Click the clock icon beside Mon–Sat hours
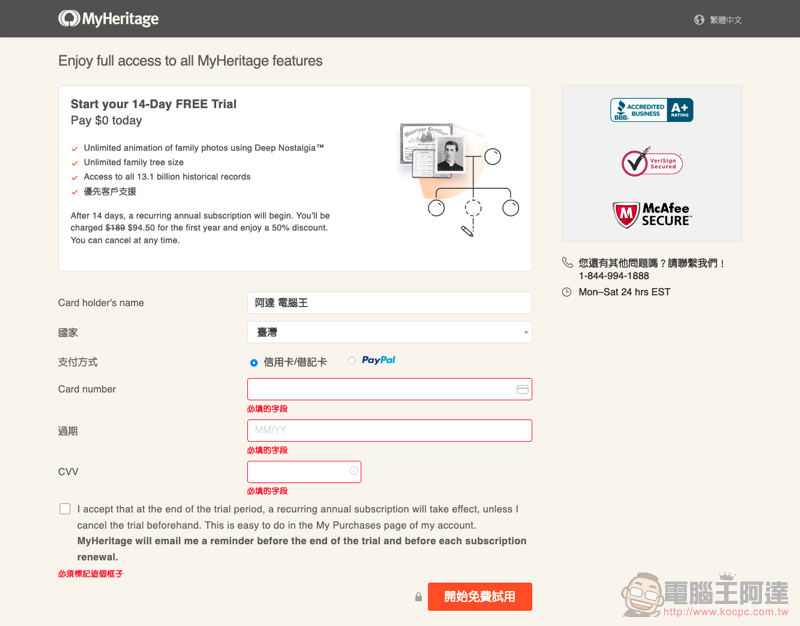Screen dimensions: 800x626 (x=566, y=292)
